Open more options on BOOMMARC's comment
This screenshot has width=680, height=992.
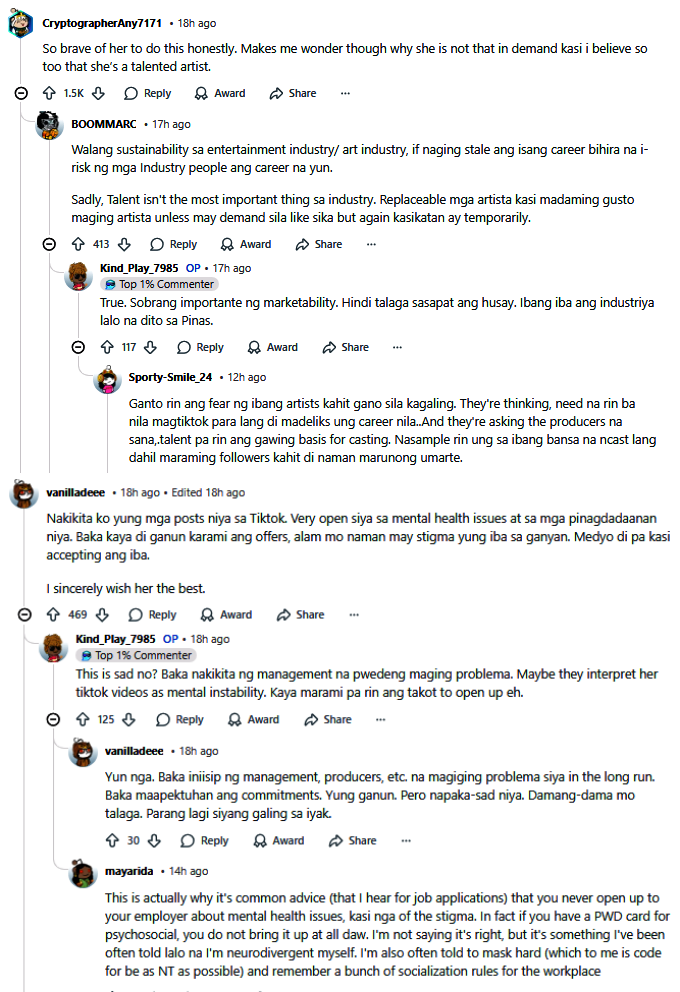coord(371,244)
